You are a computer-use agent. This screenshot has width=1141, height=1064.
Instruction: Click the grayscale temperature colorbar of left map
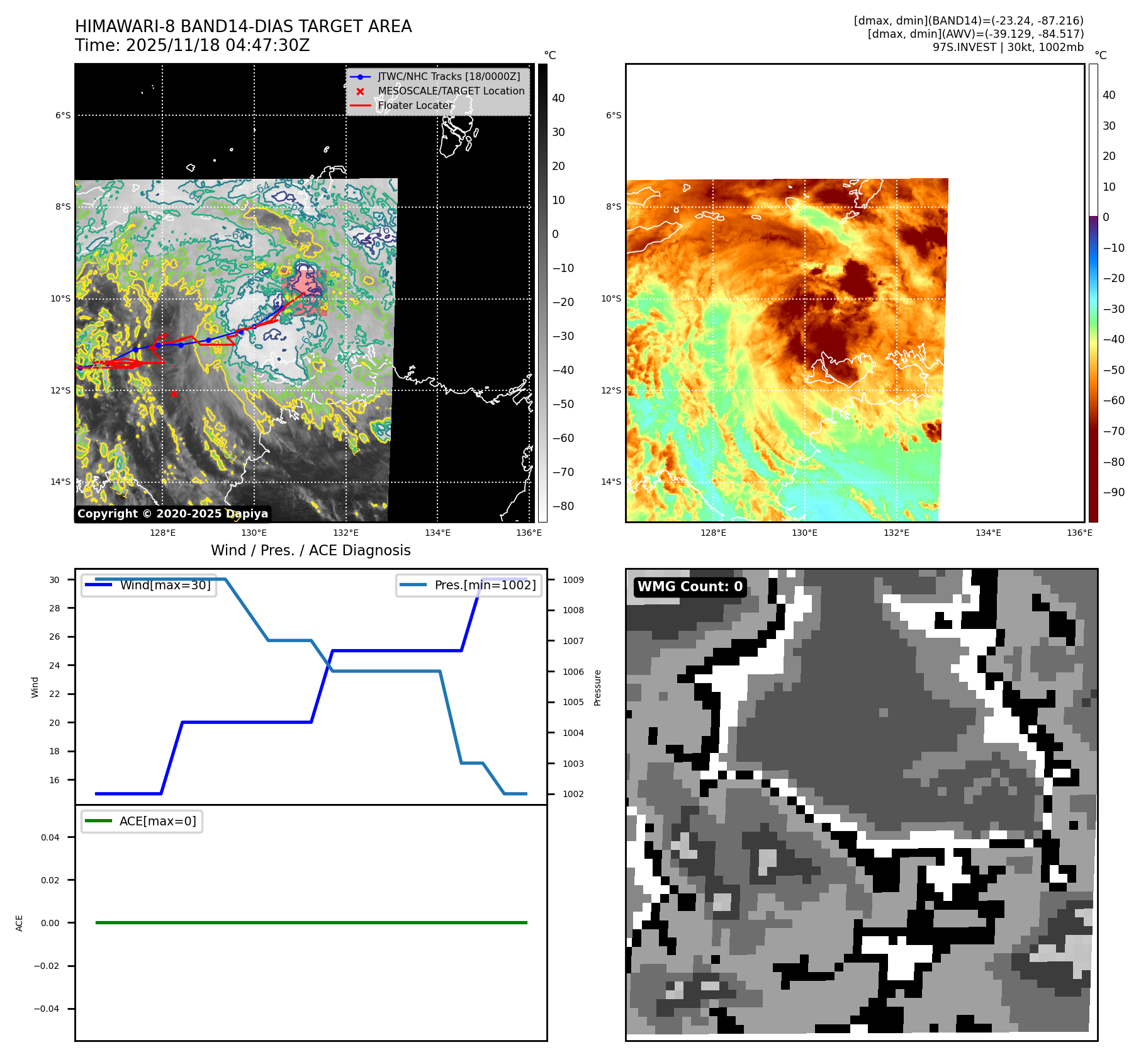pos(542,293)
